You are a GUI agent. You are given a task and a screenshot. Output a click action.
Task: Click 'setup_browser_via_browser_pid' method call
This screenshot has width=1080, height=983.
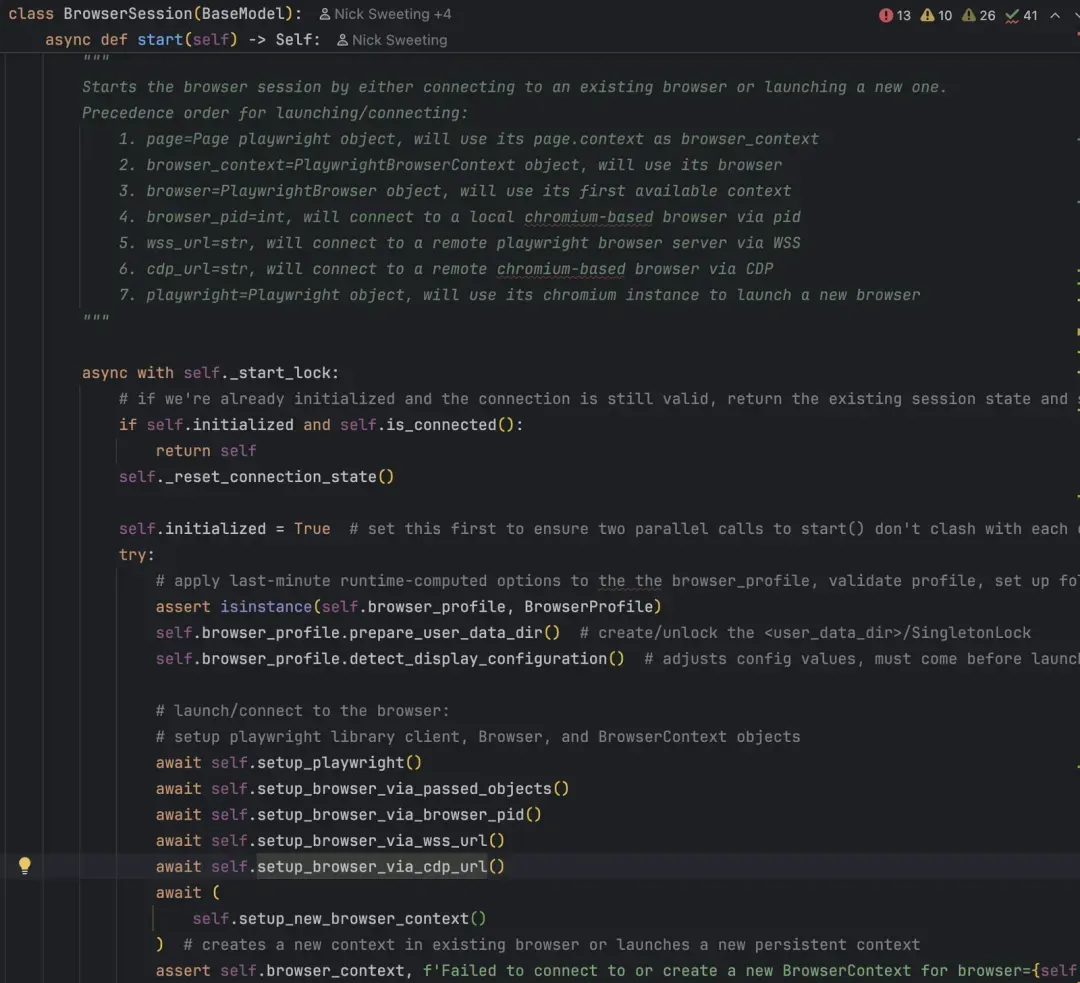click(x=391, y=814)
